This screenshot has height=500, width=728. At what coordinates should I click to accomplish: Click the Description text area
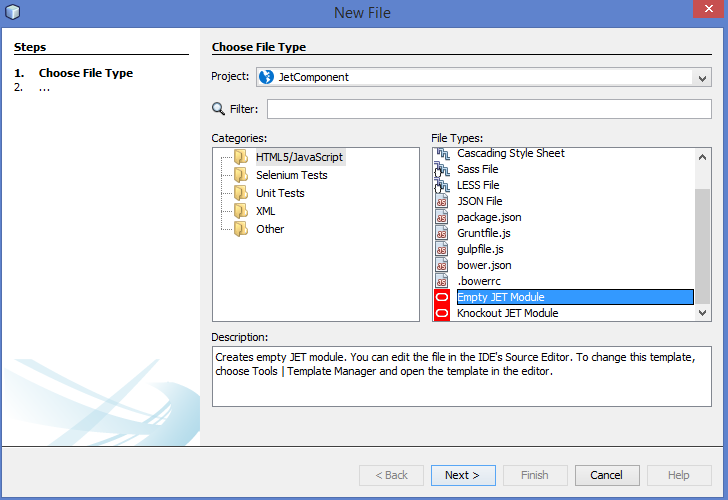[x=462, y=377]
